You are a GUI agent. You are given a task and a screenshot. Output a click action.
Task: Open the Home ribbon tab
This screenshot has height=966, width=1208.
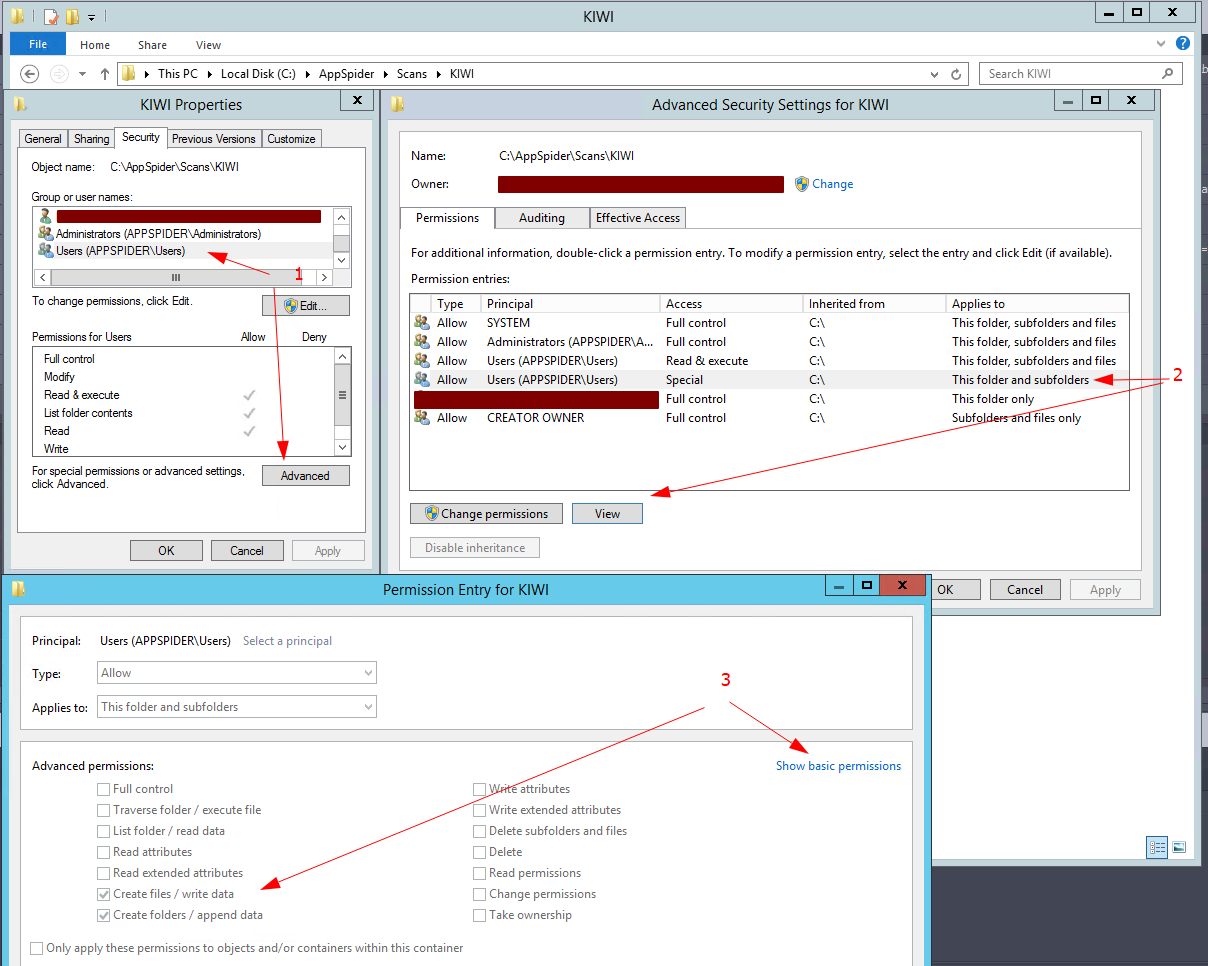click(95, 45)
